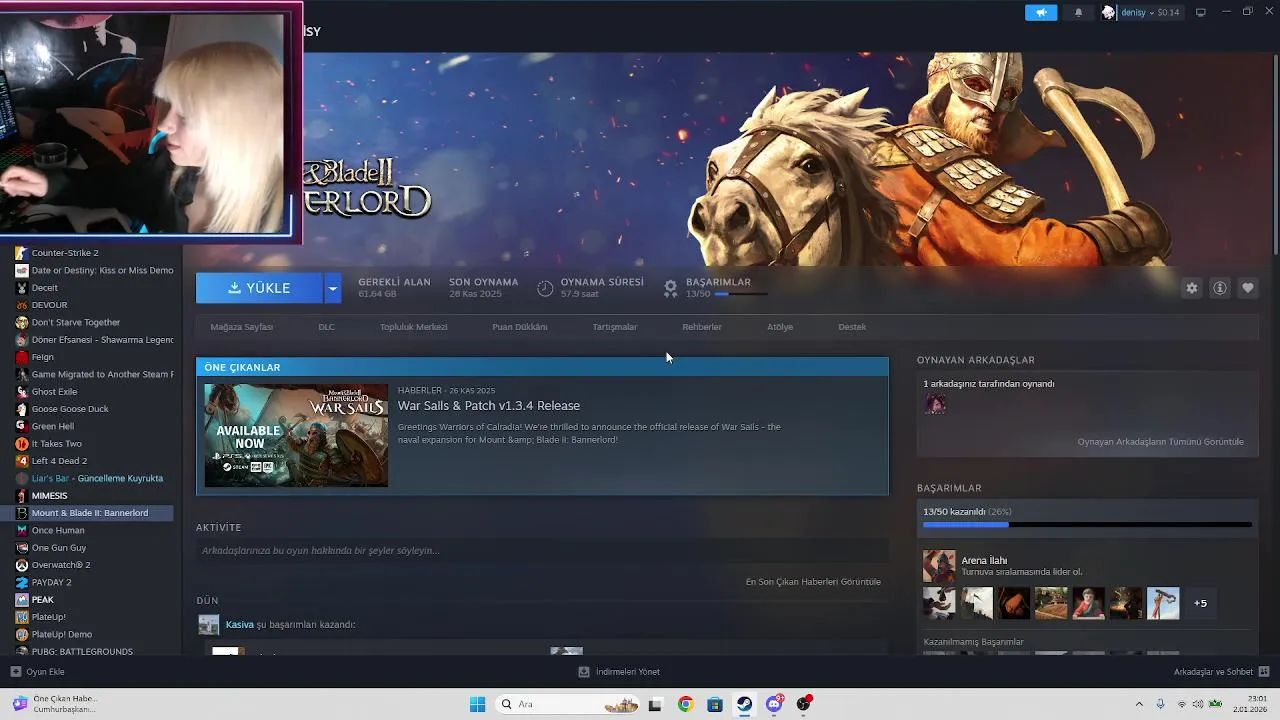Show hidden system tray icons chevron
The image size is (1280, 720).
tap(1139, 704)
